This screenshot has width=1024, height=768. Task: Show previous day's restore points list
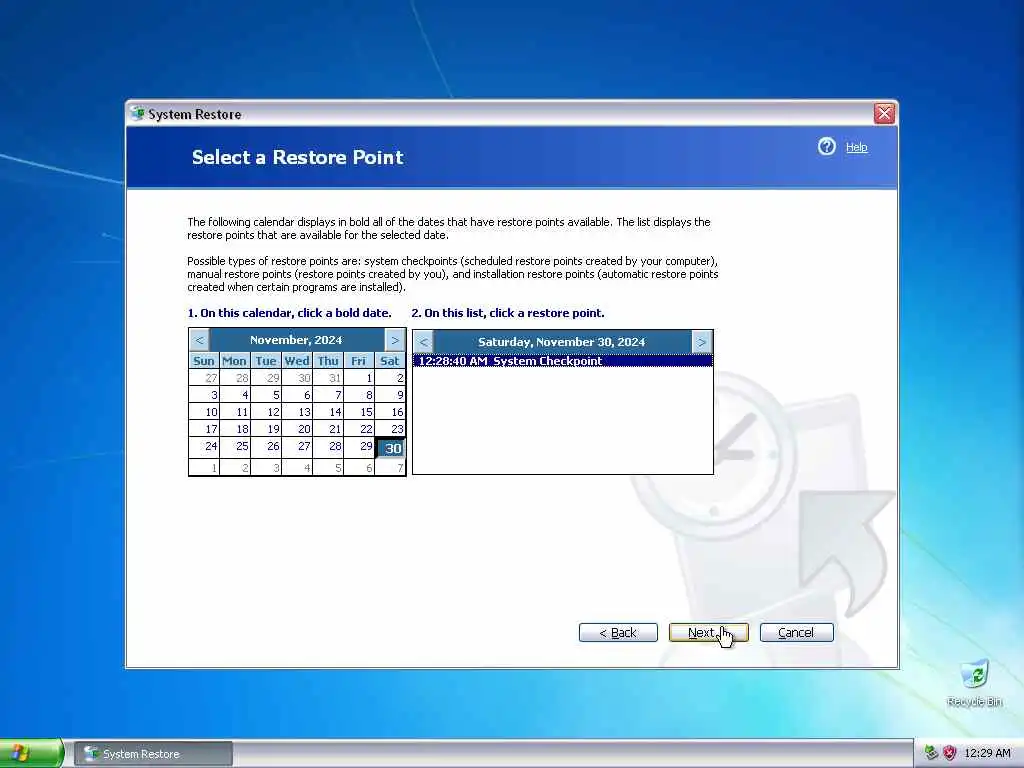(x=423, y=342)
